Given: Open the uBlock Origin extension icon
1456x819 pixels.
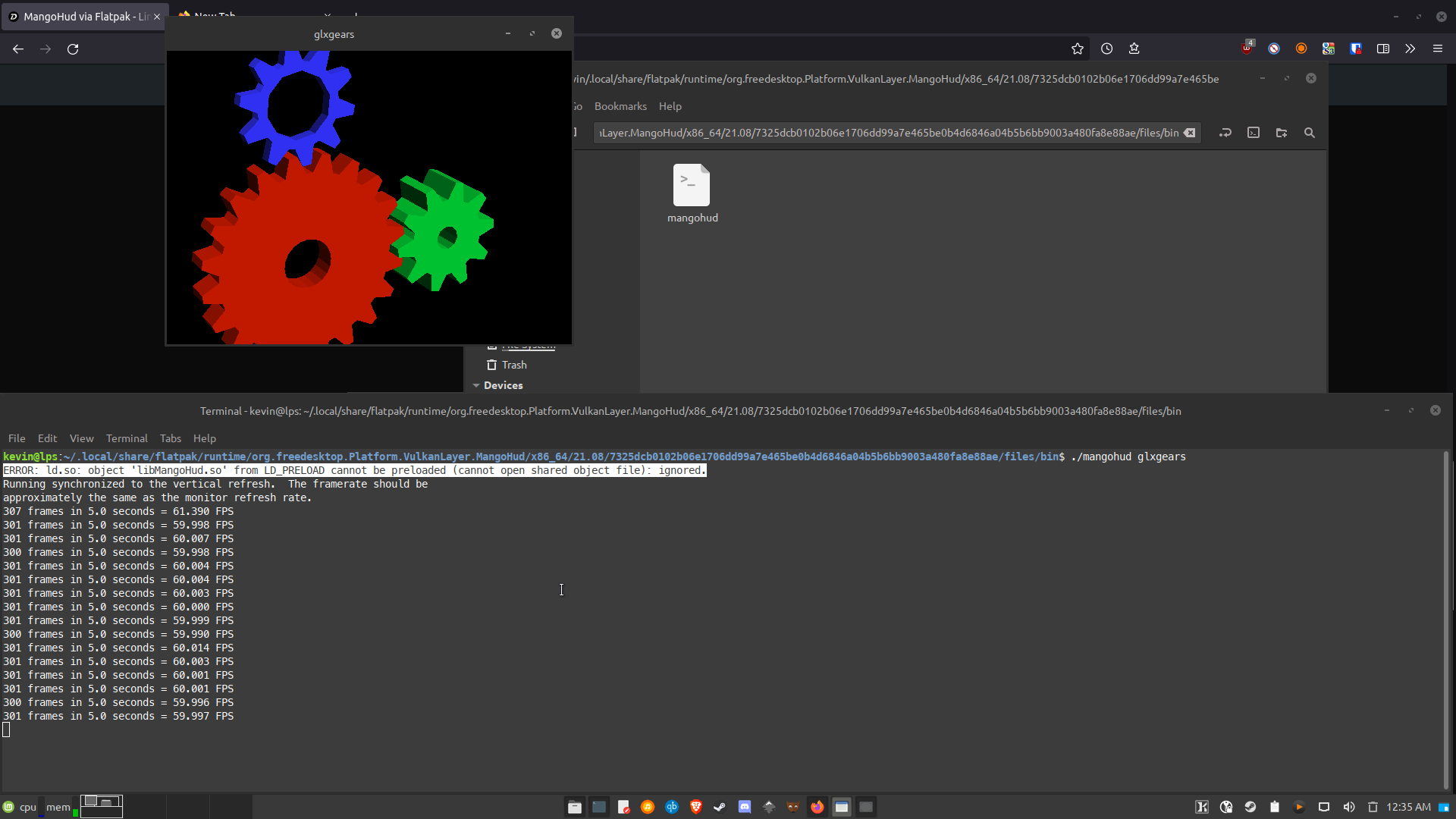Looking at the screenshot, I should [x=1247, y=49].
